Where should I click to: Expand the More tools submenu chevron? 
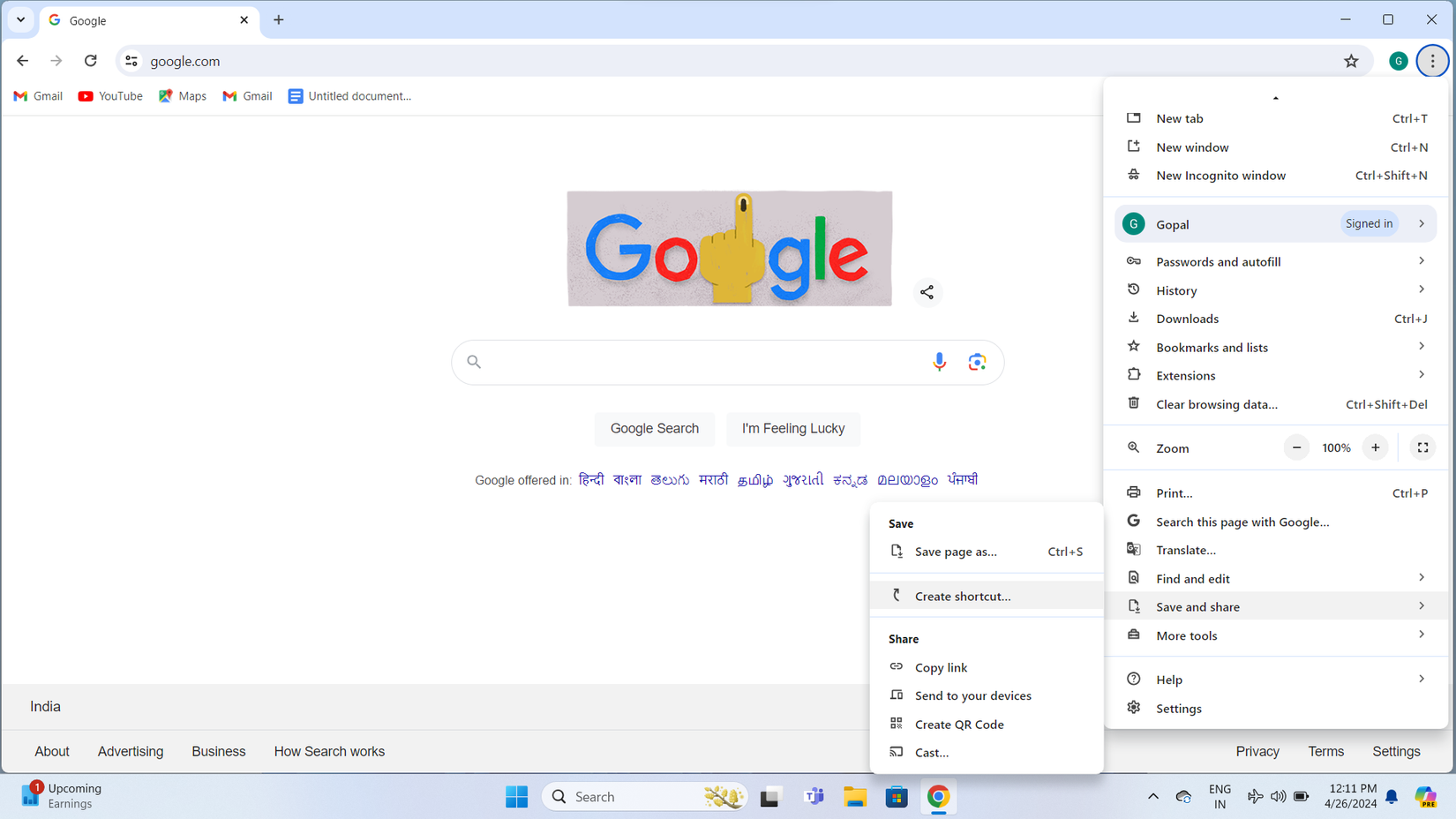[1421, 635]
